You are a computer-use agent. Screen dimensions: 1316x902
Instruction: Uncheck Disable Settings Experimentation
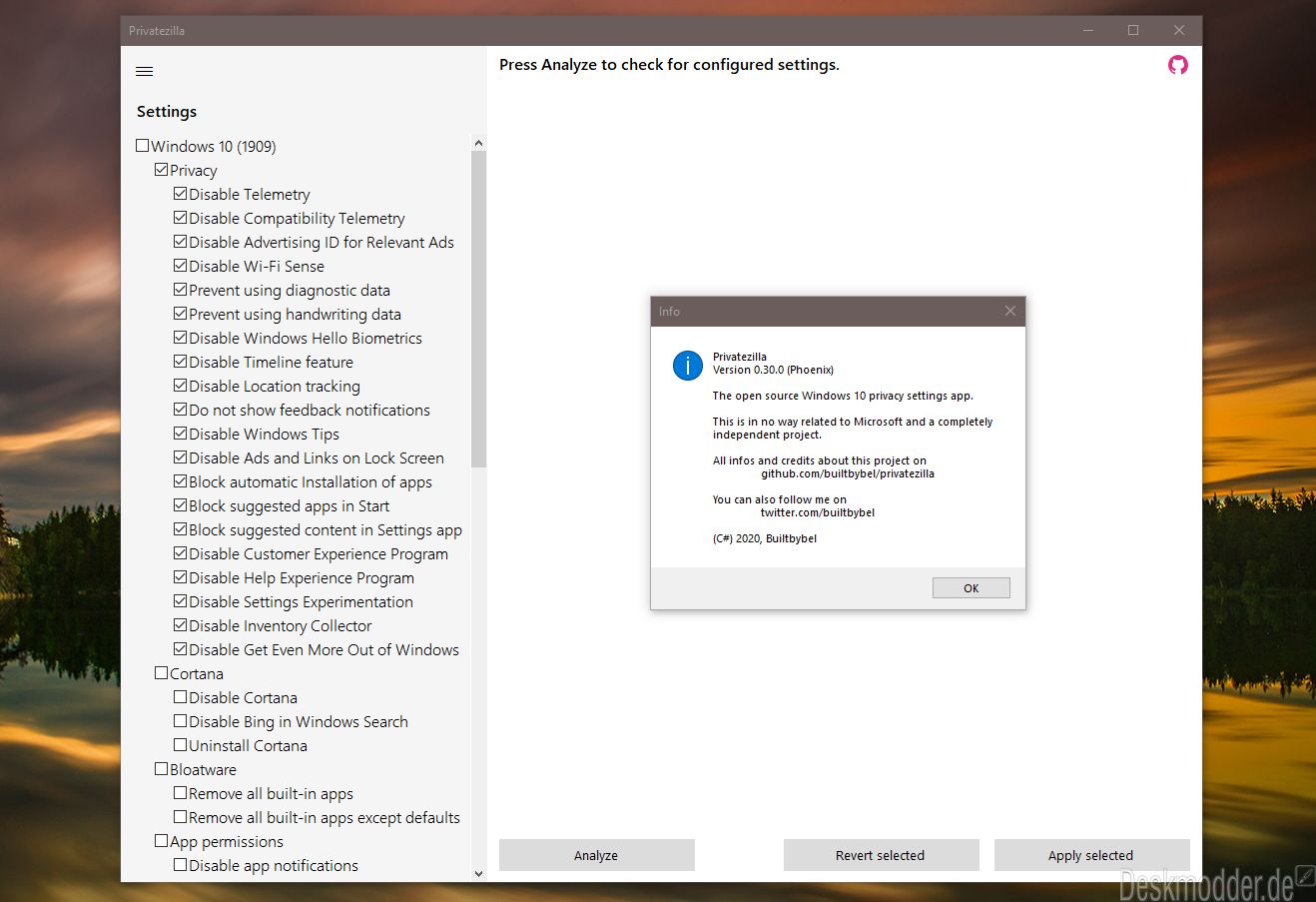pos(181,601)
